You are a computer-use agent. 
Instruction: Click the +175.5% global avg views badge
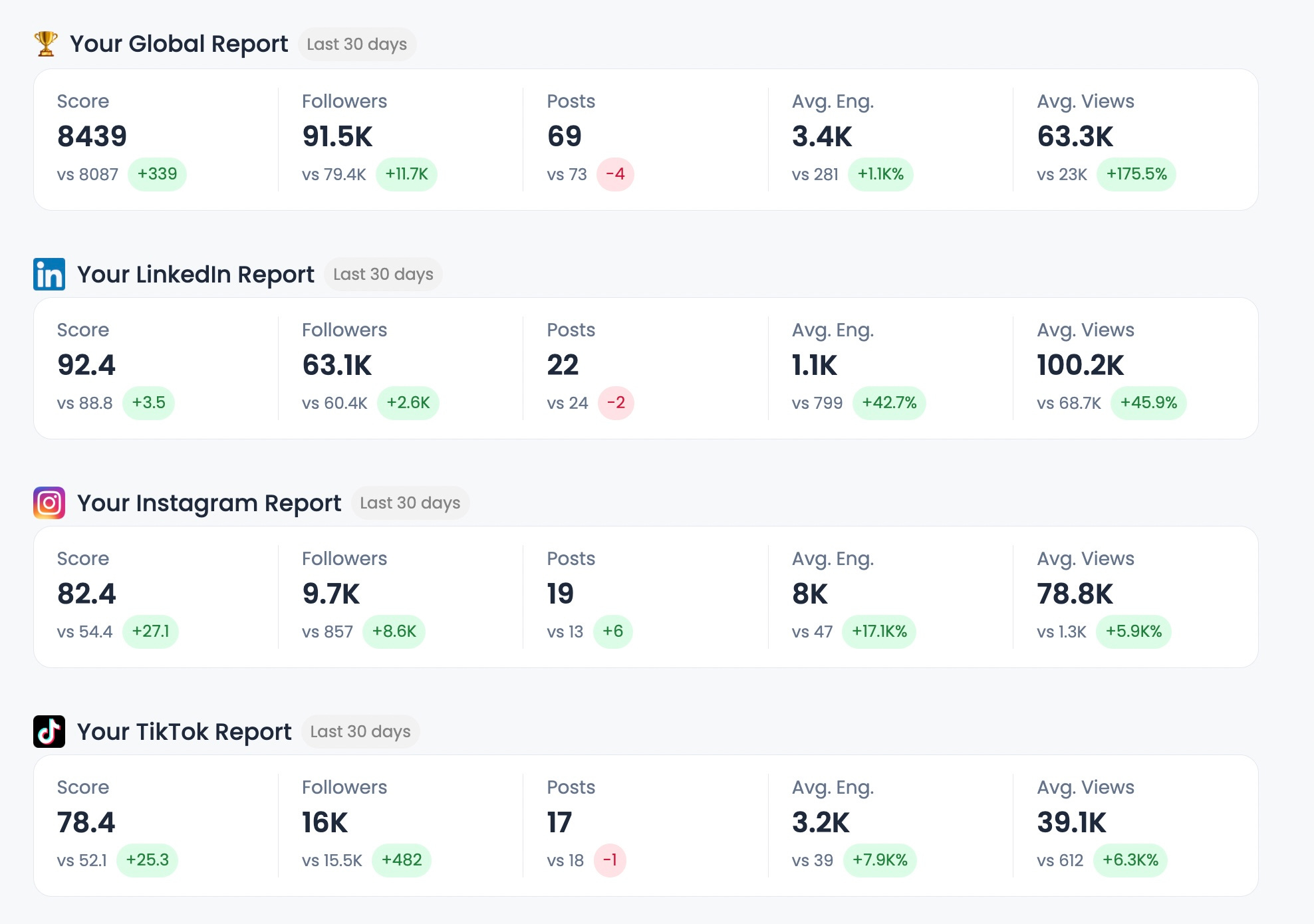pos(1136,174)
